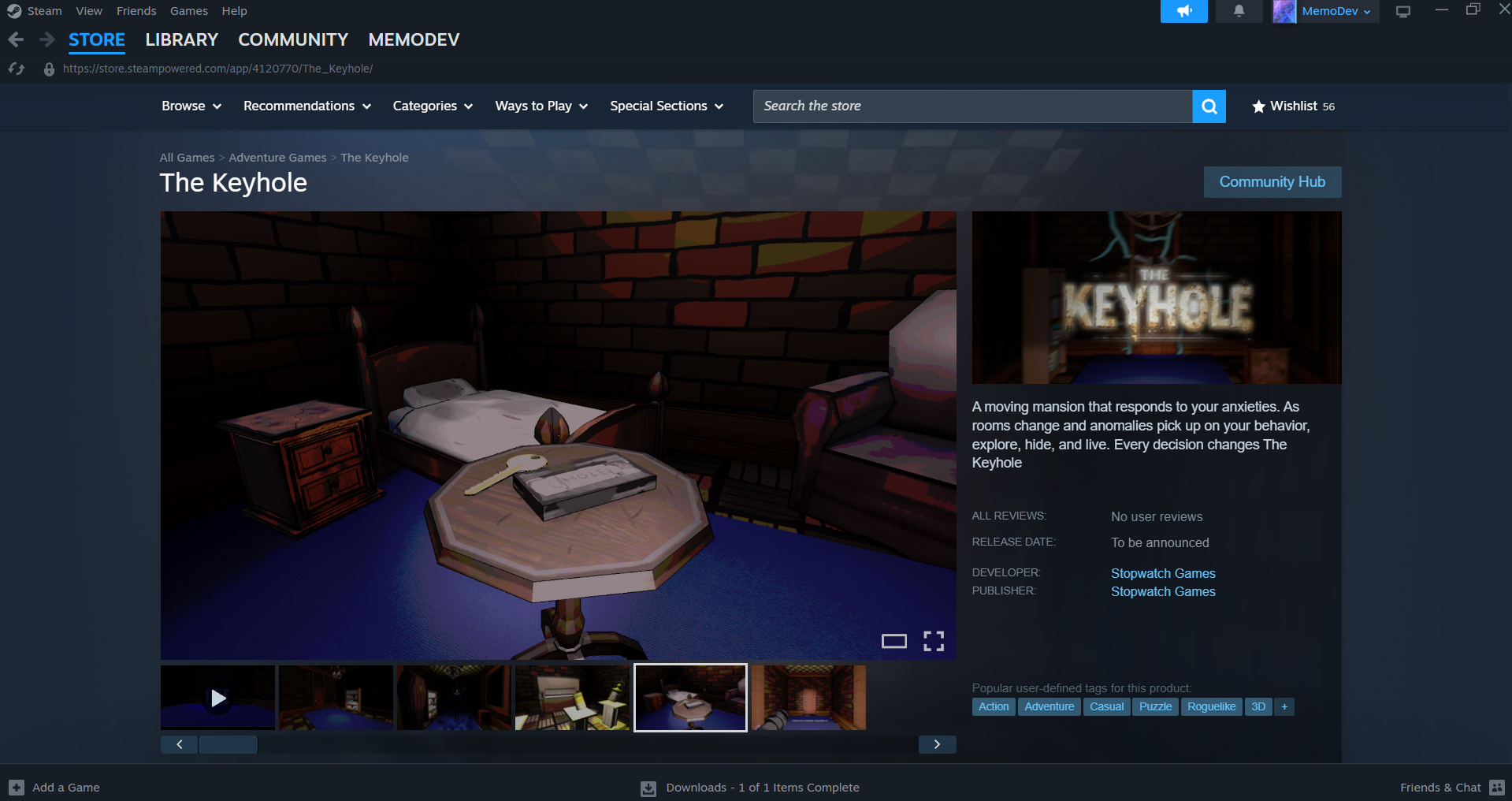Expand the Categories dropdown
This screenshot has height=801, width=1512.
tap(432, 106)
